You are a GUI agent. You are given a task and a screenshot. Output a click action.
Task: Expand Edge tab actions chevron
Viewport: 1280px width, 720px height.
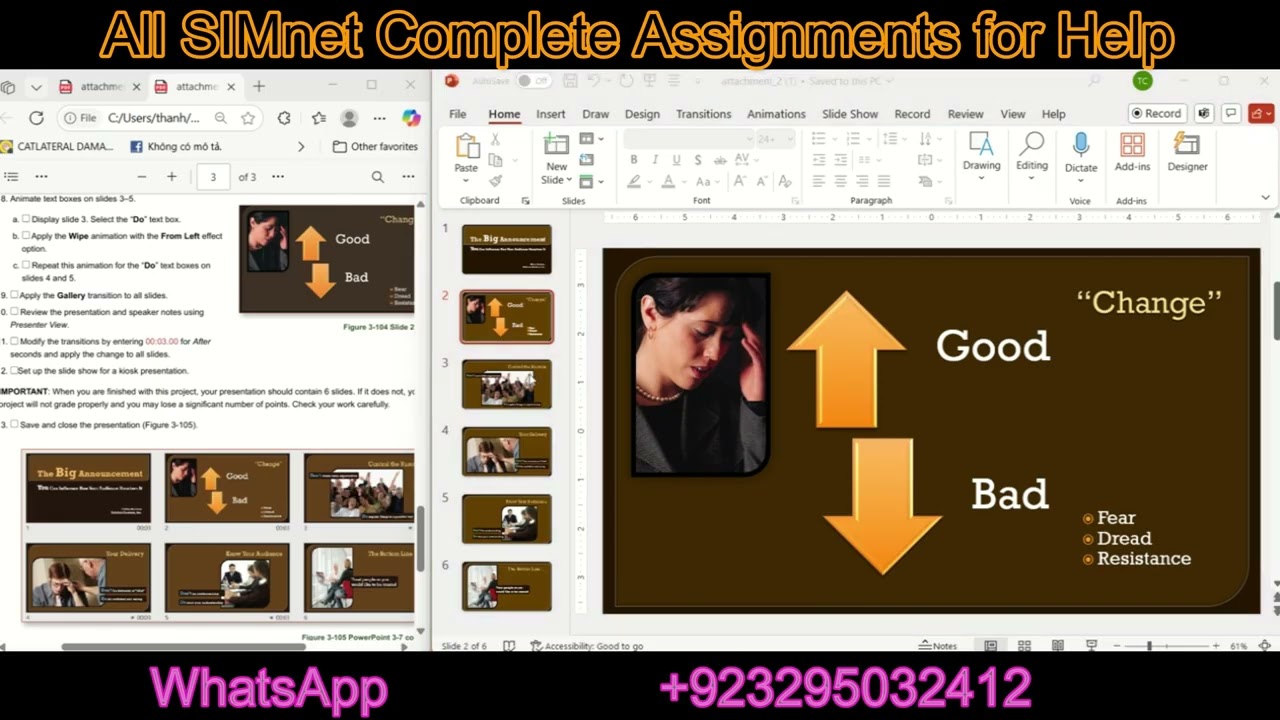pos(36,87)
